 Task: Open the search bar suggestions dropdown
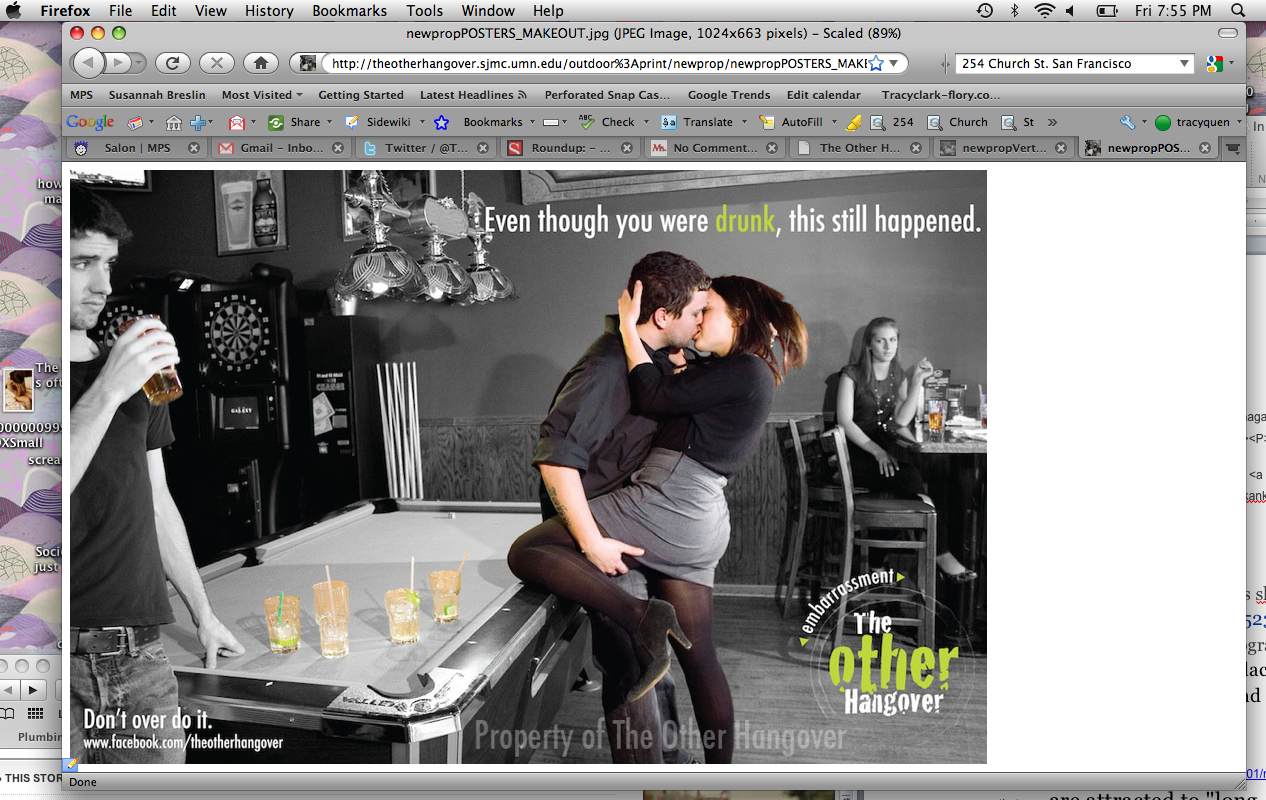point(1185,64)
